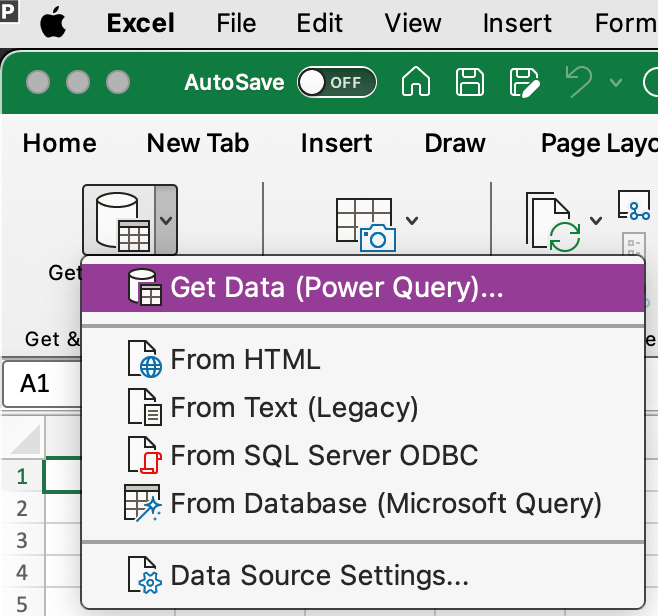
Task: Click the Select All corner triangle
Action: point(26,439)
